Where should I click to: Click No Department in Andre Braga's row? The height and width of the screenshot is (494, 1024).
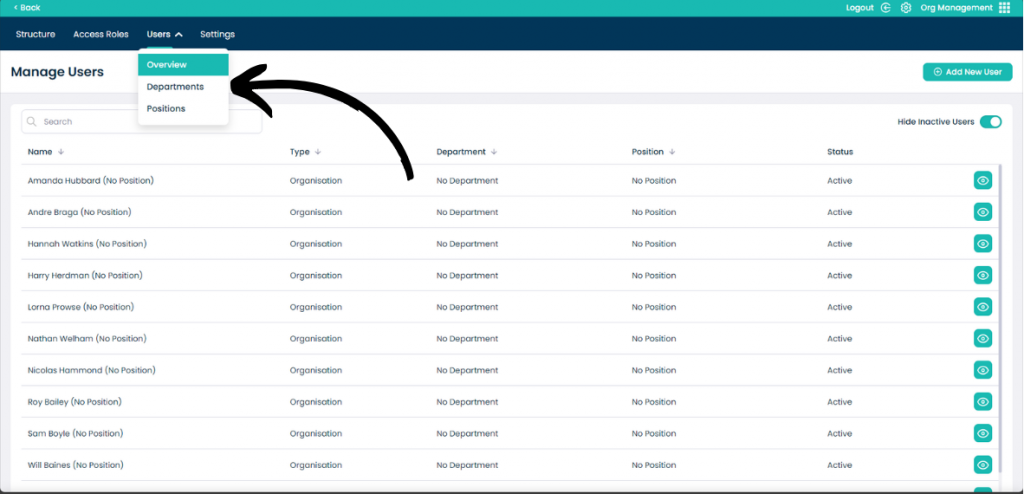coord(467,212)
